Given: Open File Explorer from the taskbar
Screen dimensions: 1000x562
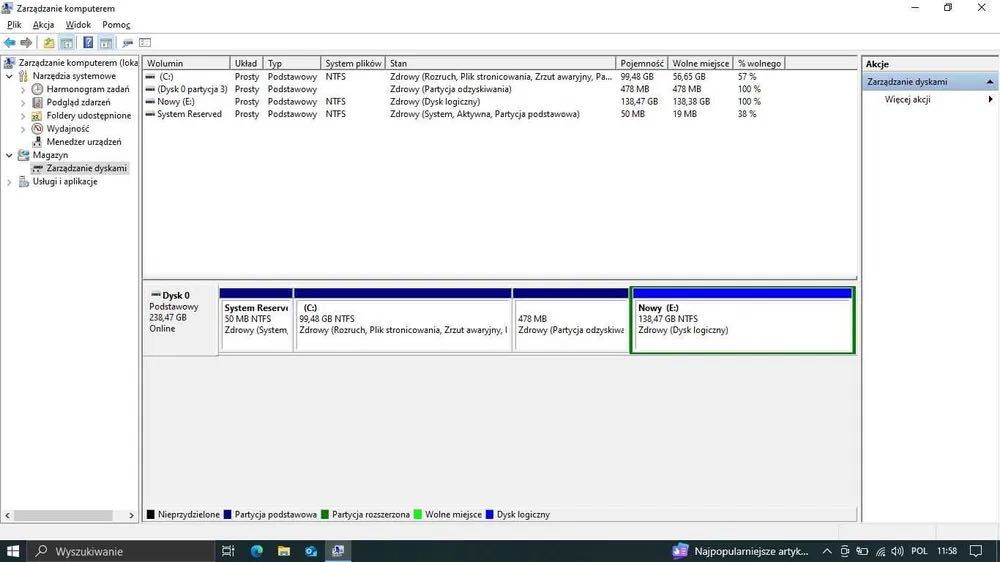Looking at the screenshot, I should pos(284,551).
